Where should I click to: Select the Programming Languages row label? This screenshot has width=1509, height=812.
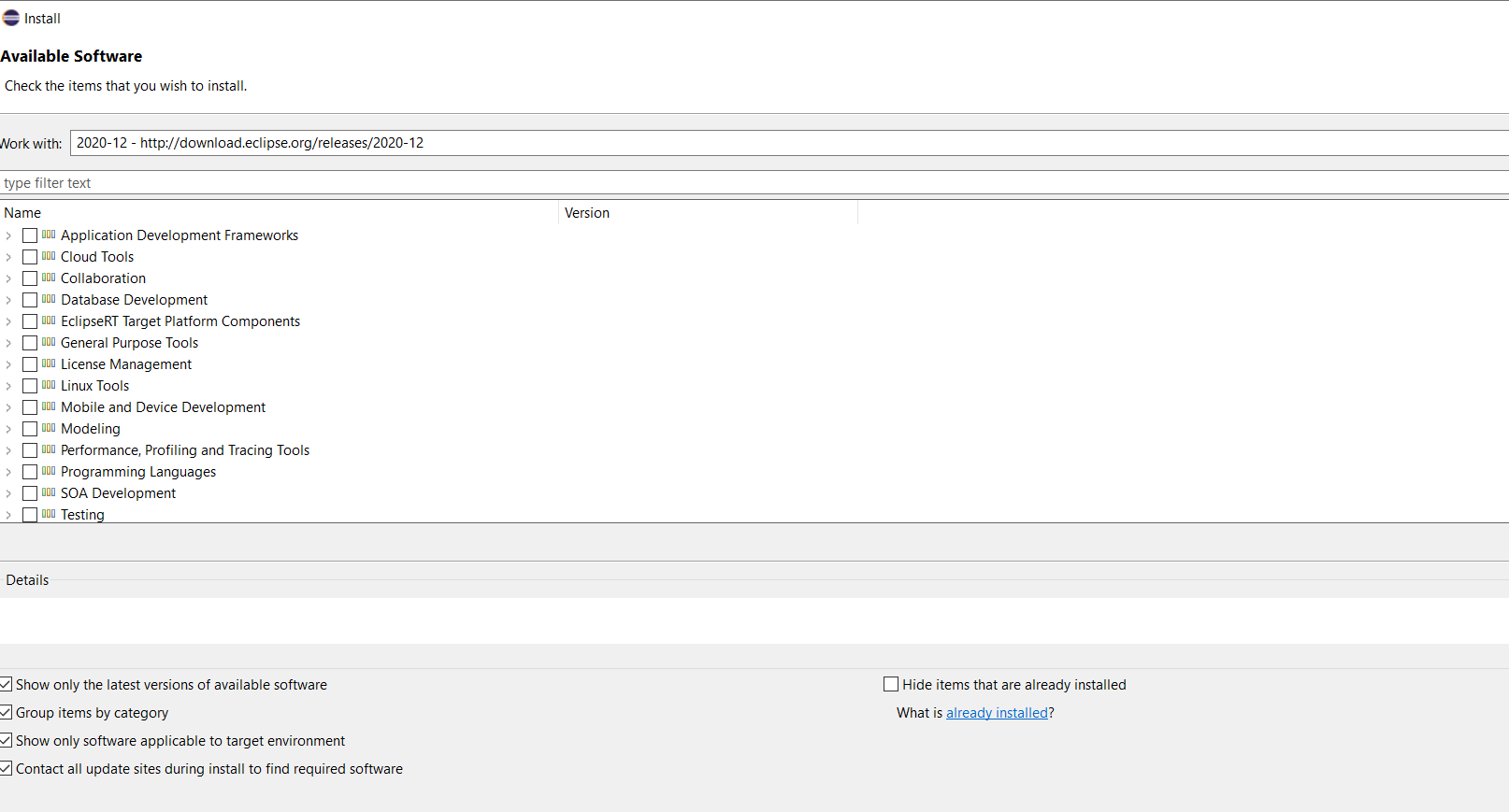138,472
